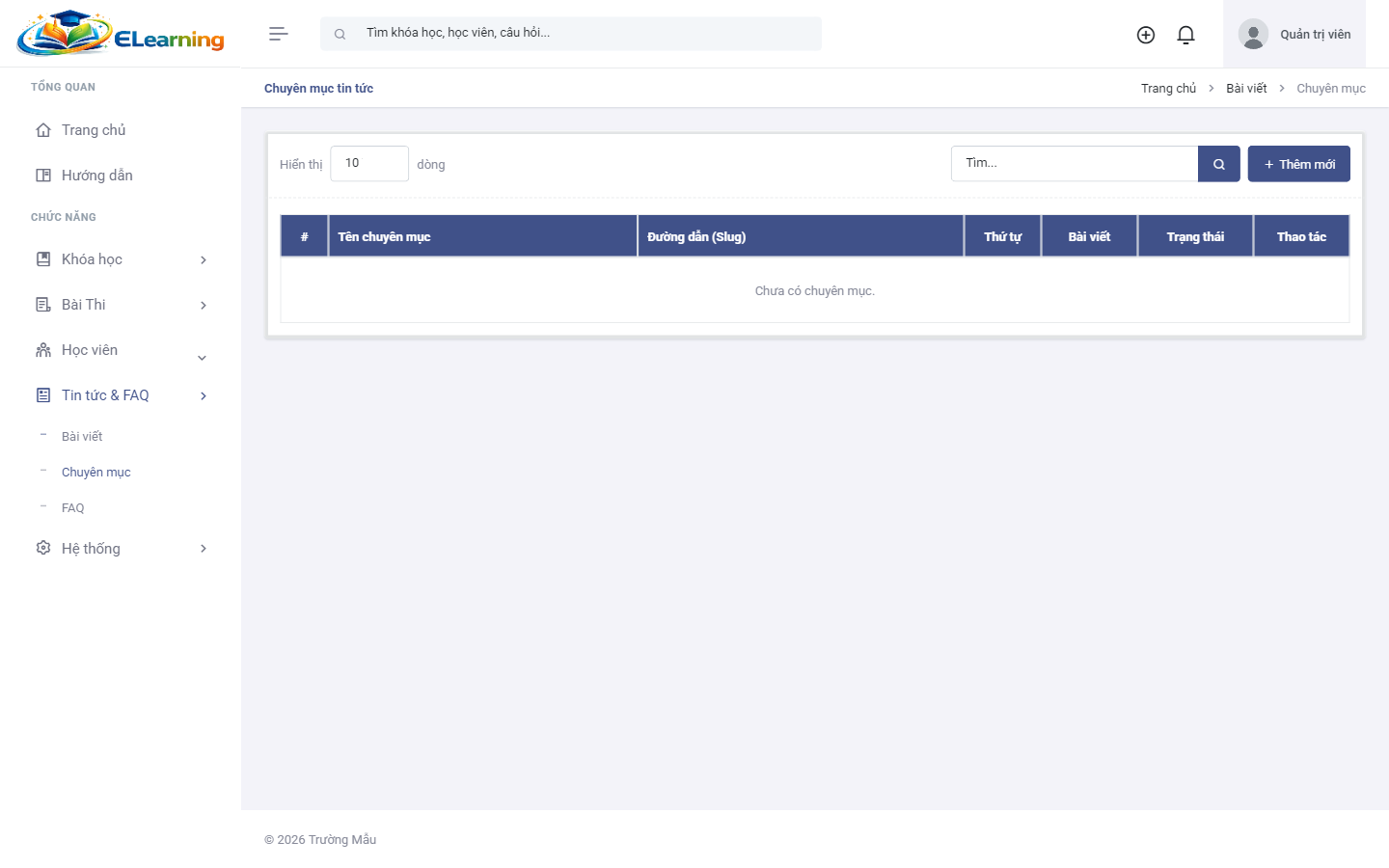Screen dimensions: 1389x868
Task: Click the Trang chủ home icon
Action: pyautogui.click(x=43, y=130)
